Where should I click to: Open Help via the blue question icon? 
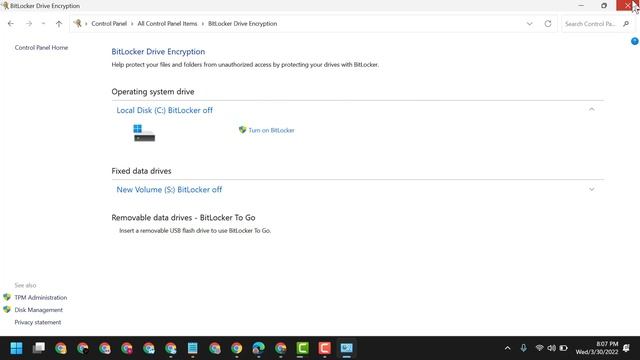coord(635,41)
